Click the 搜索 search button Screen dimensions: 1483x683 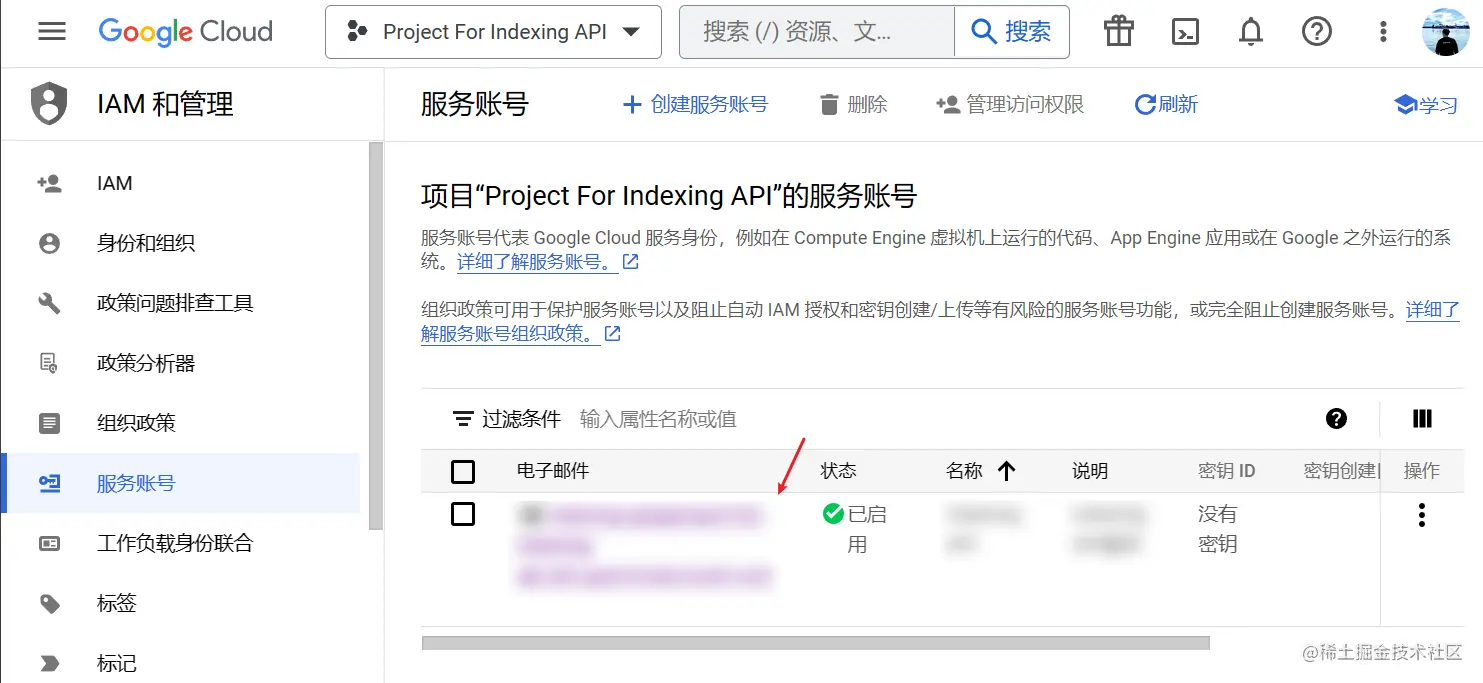(1012, 32)
